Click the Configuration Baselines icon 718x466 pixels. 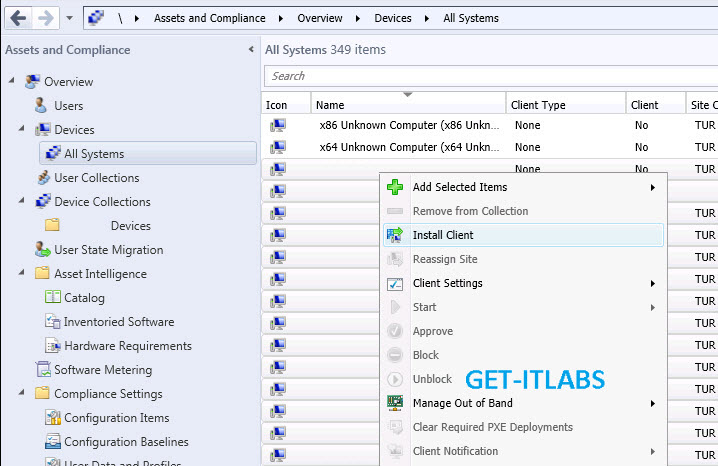point(52,442)
